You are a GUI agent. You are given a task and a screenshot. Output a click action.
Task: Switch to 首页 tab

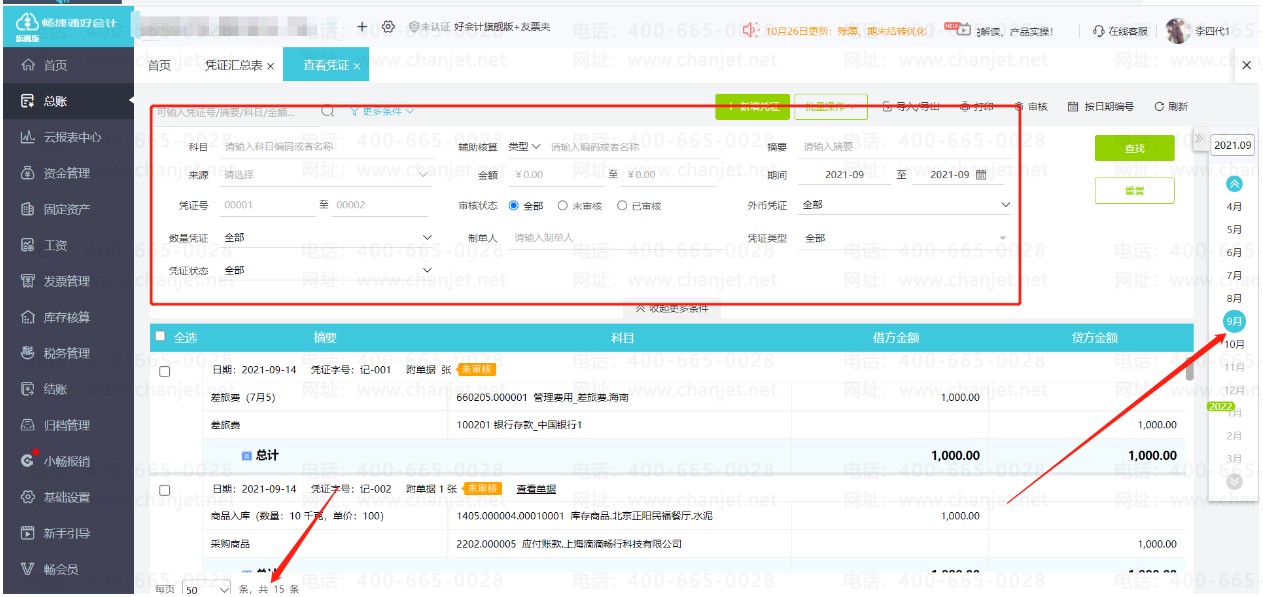coord(159,65)
